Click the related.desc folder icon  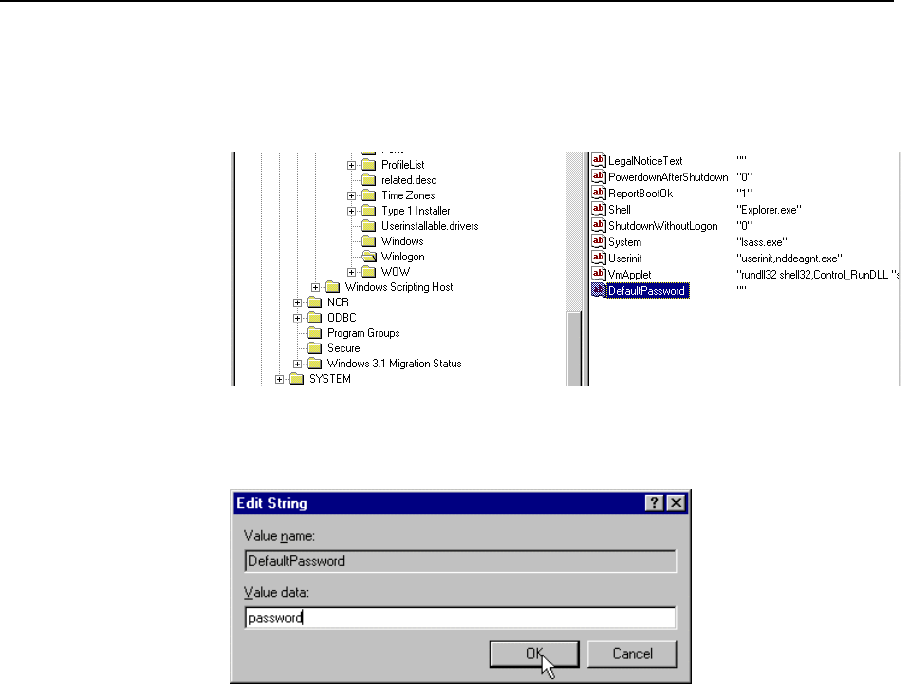pos(368,180)
